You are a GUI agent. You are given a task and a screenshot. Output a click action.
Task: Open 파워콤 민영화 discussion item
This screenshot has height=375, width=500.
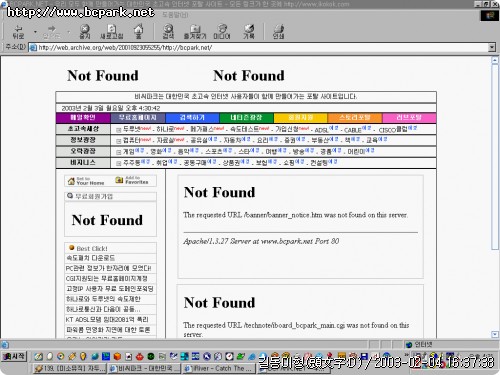coord(108,330)
